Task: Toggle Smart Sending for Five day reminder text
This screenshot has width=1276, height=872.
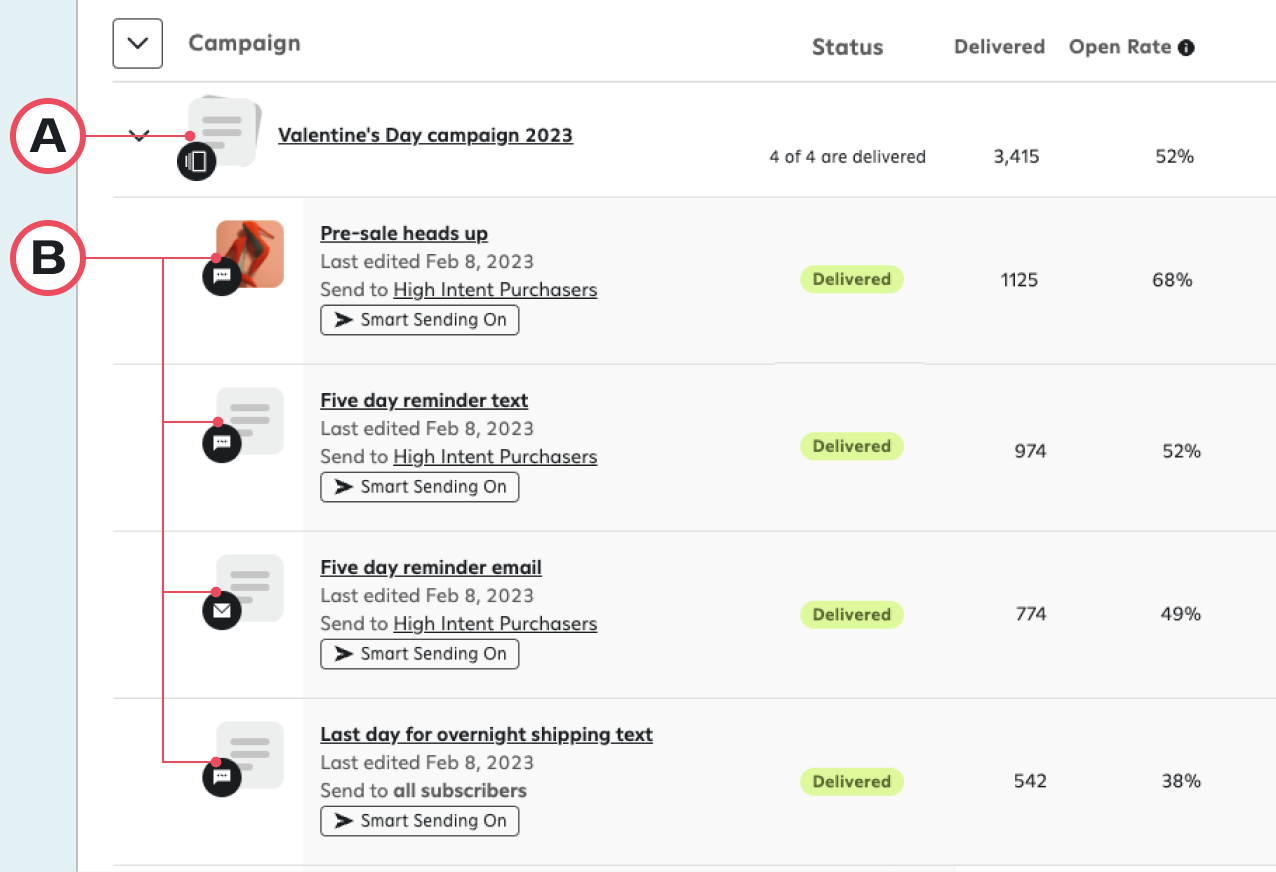Action: 419,487
